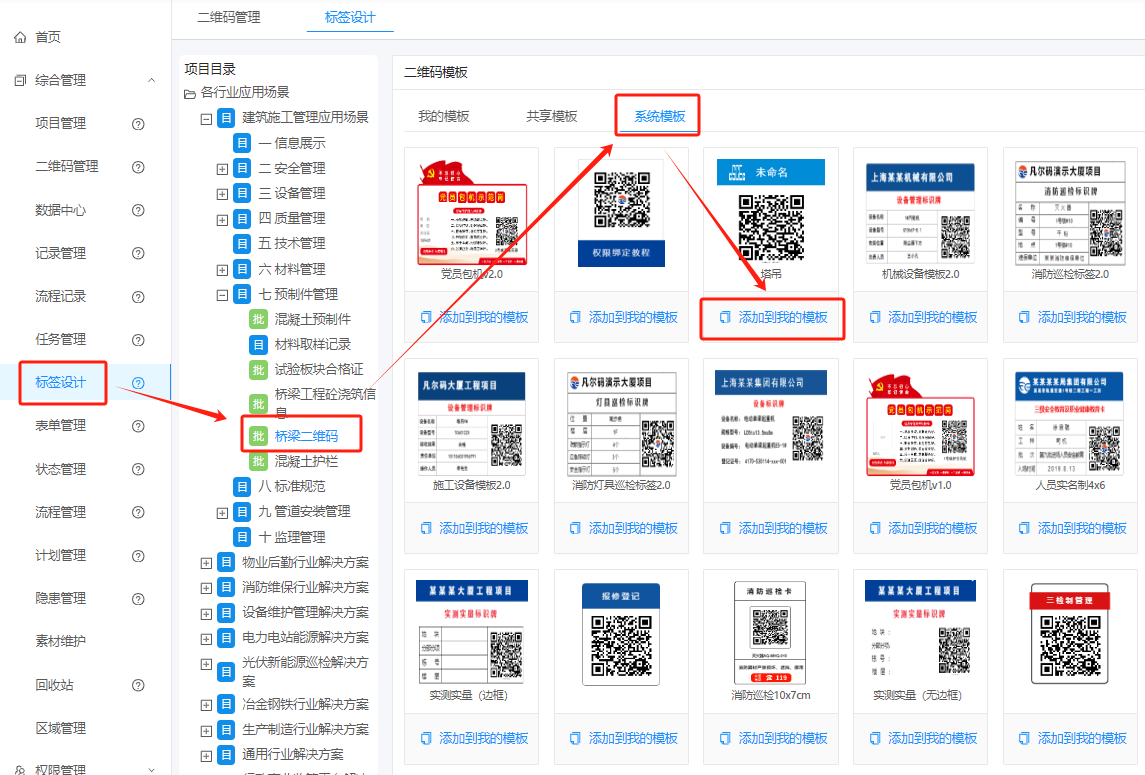Collapse 综合管理 using its chevron arrow
Viewport: 1145px width, 775px height.
tap(151, 79)
